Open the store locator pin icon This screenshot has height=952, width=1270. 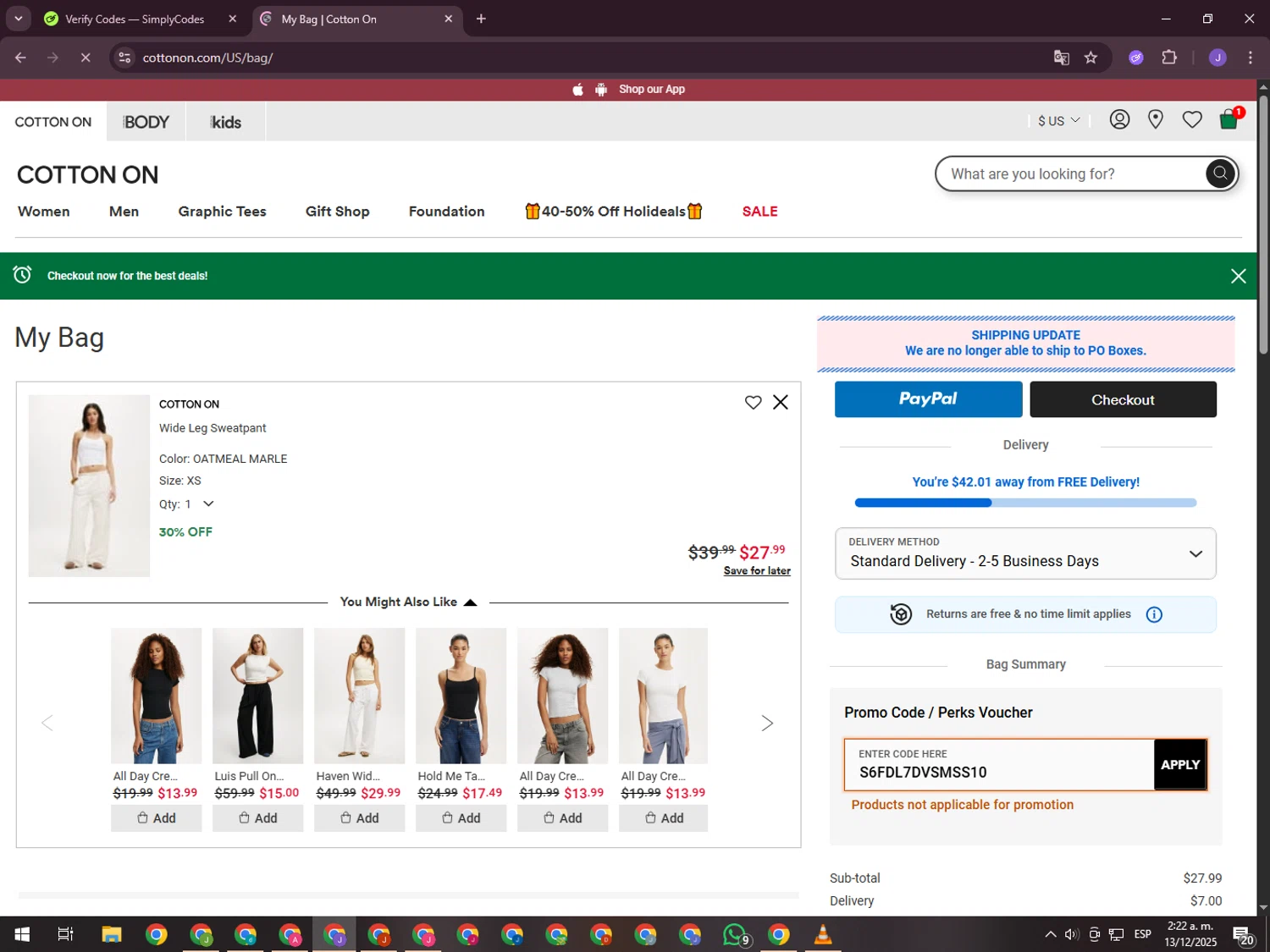(x=1155, y=120)
